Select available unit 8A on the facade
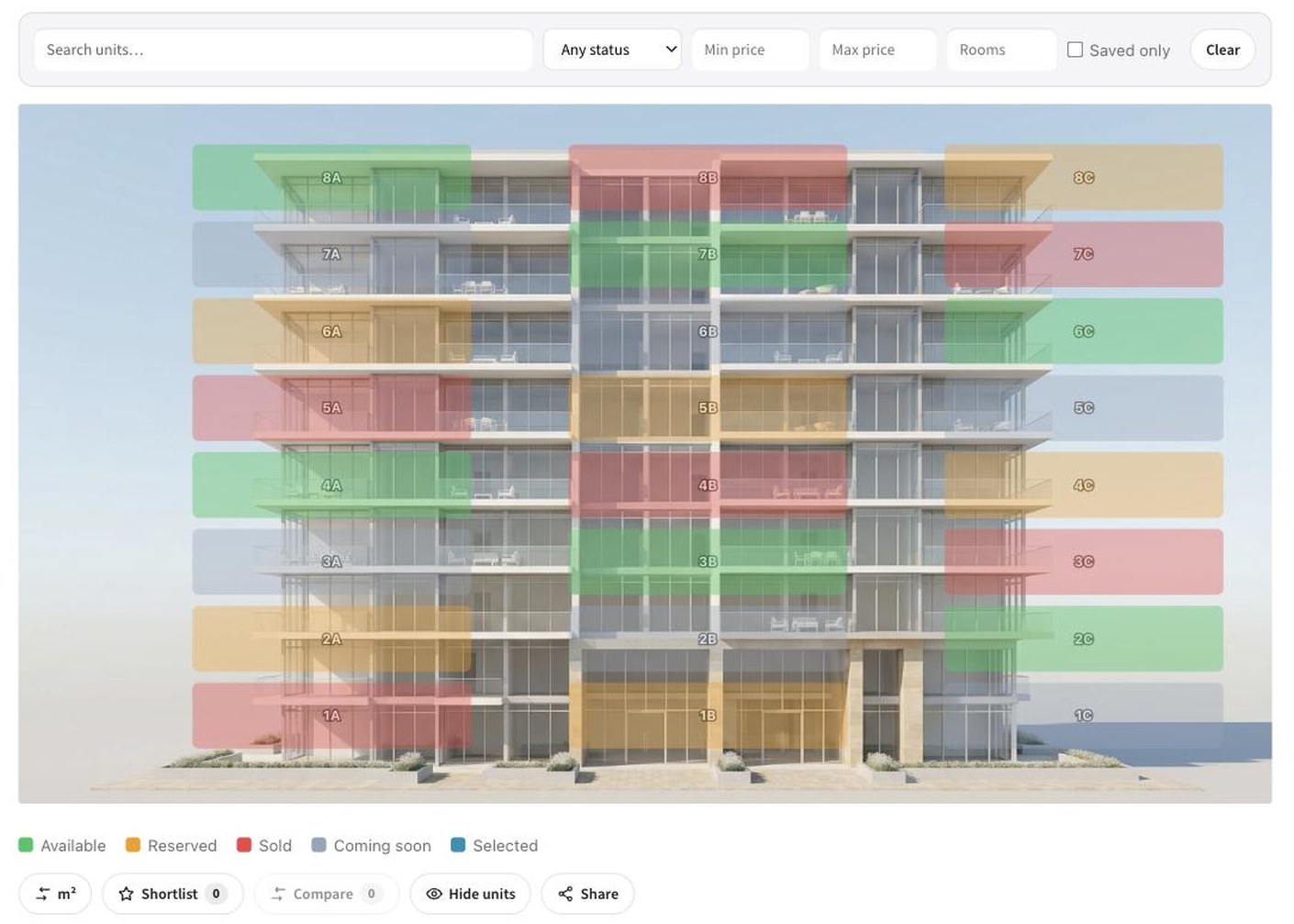The image size is (1294, 924). coord(331,177)
